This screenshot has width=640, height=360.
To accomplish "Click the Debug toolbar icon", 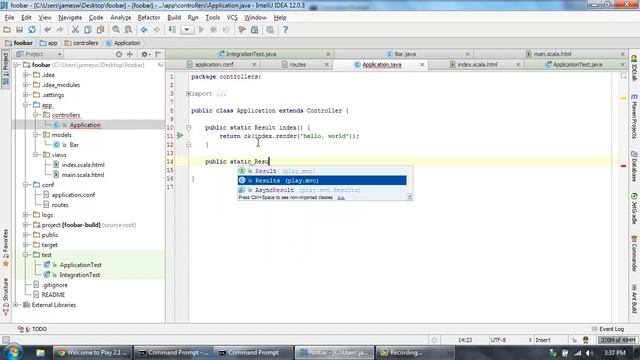I will click(x=213, y=30).
